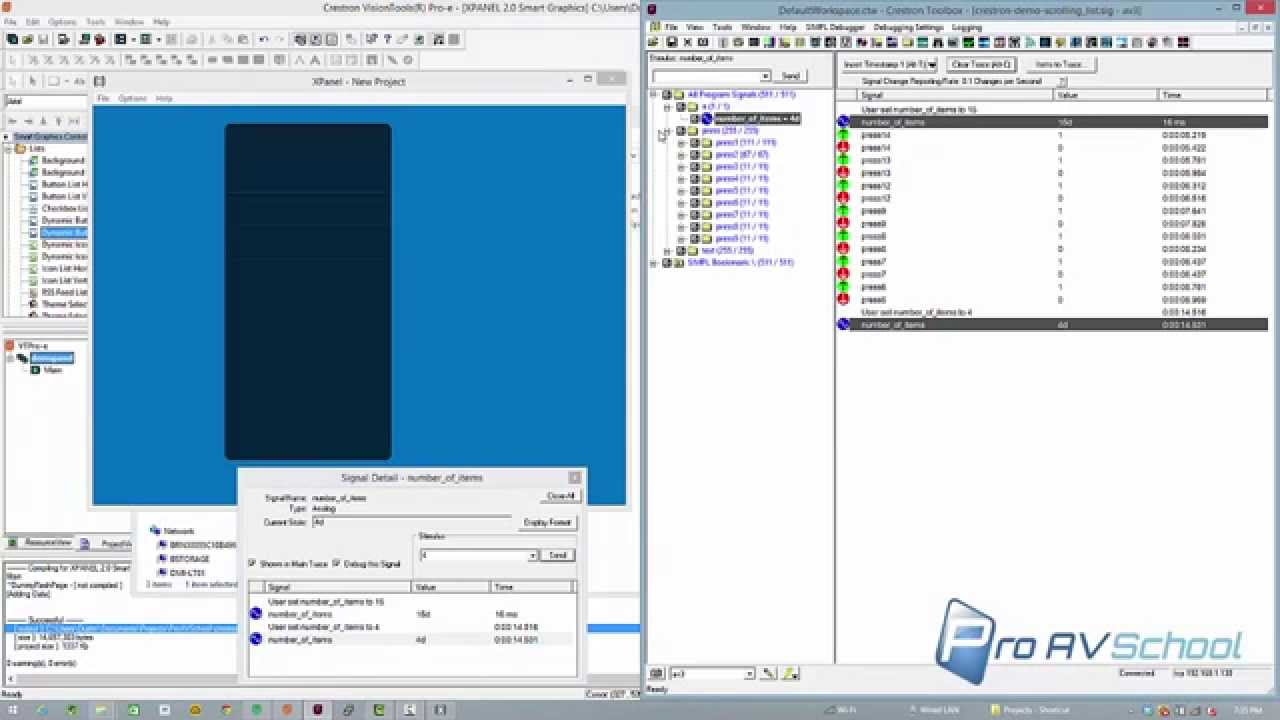Toggle Shown in Main Trace checkbox
Image resolution: width=1280 pixels, height=720 pixels.
pyautogui.click(x=252, y=564)
